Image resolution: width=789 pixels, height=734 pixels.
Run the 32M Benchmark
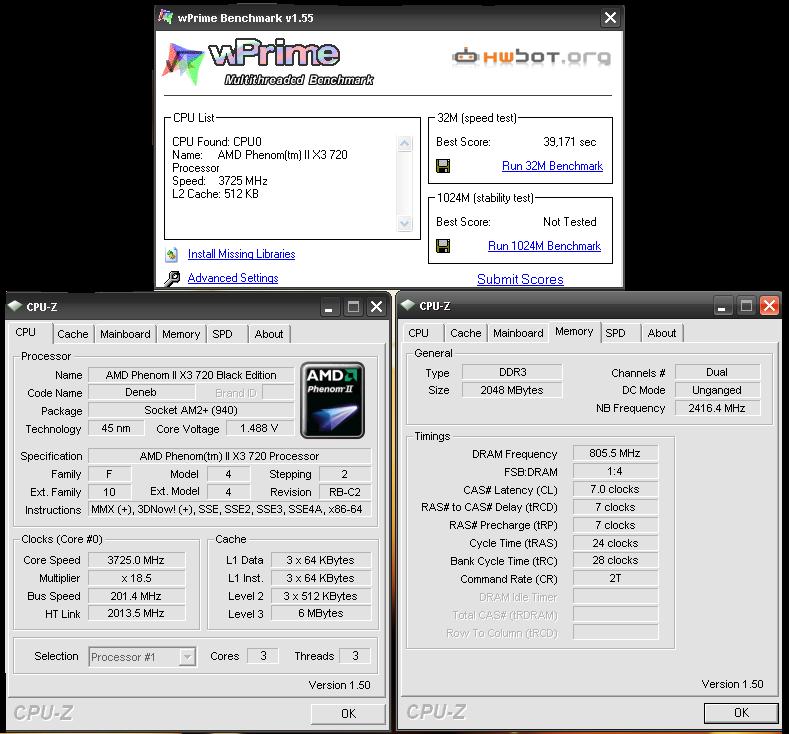coord(552,166)
